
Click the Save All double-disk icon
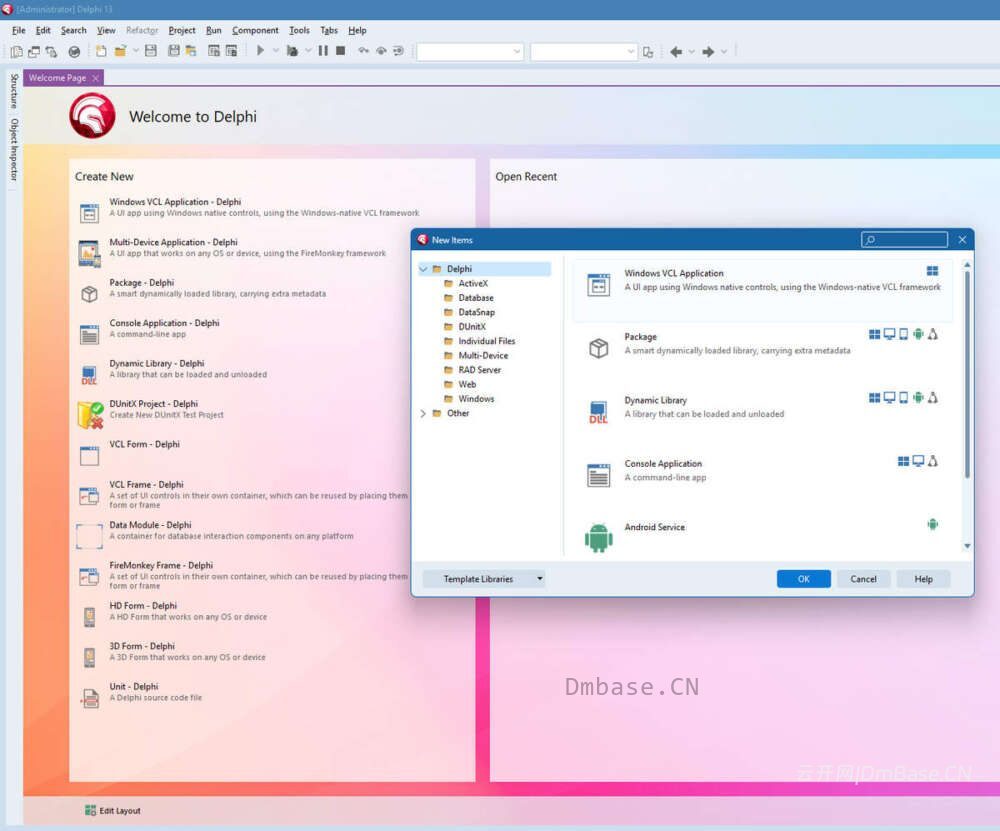click(x=173, y=51)
